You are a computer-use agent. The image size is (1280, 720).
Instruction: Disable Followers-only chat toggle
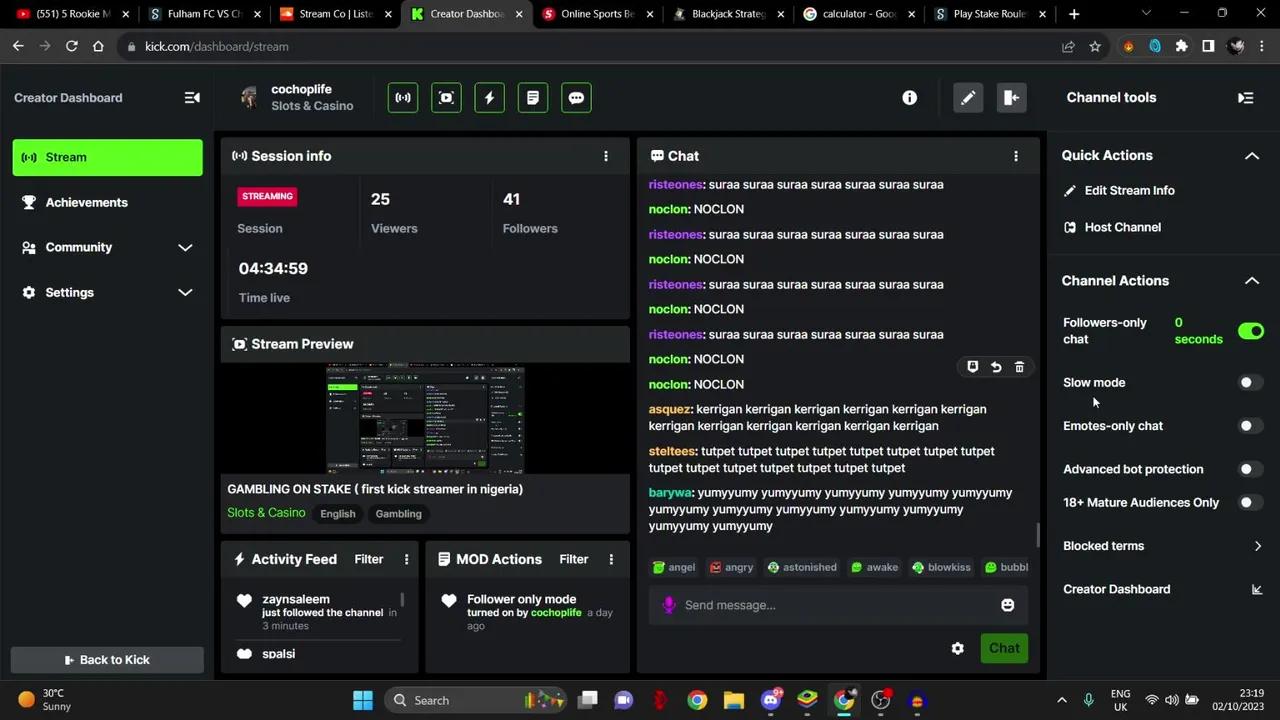pos(1250,331)
